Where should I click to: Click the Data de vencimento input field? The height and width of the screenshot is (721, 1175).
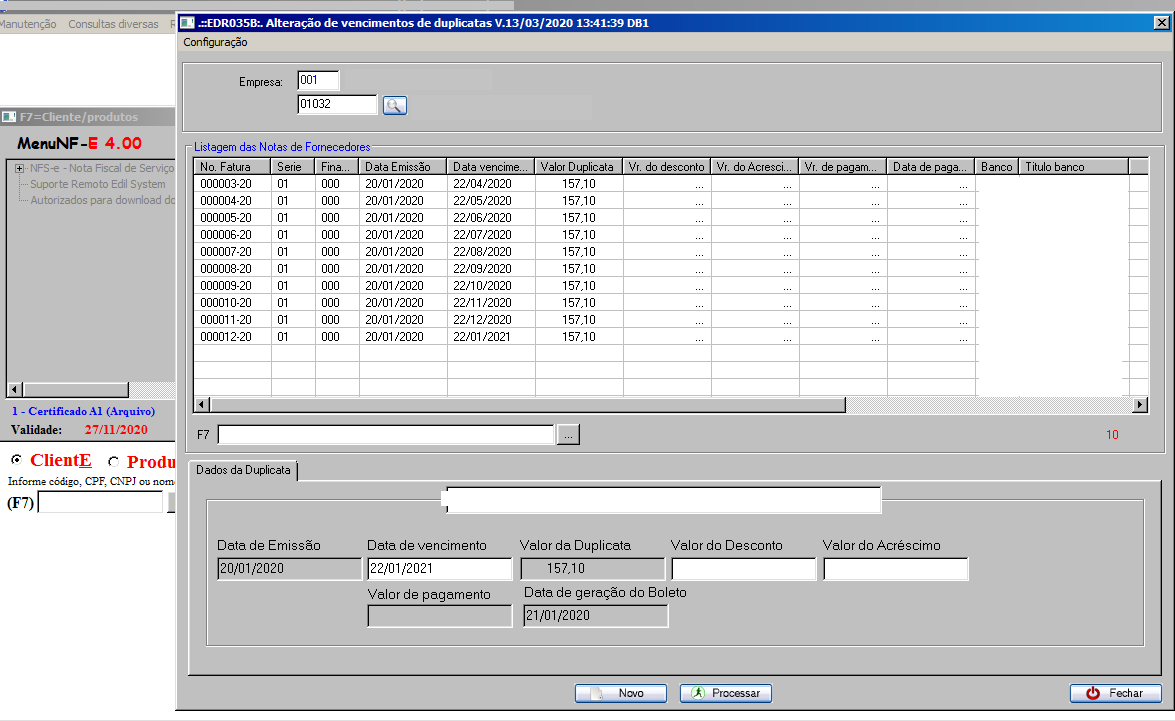pyautogui.click(x=438, y=569)
